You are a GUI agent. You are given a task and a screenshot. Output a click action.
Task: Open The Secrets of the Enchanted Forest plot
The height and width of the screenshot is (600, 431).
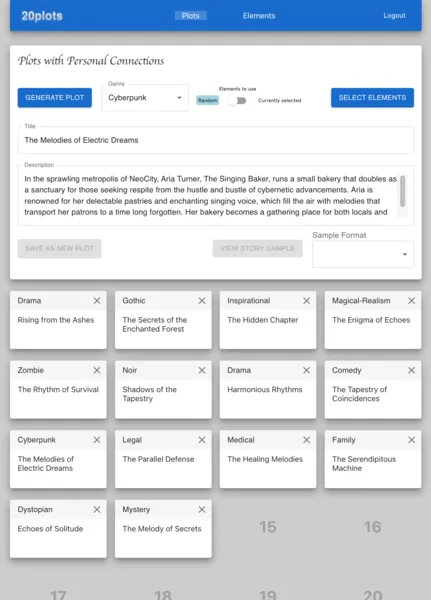coord(163,320)
